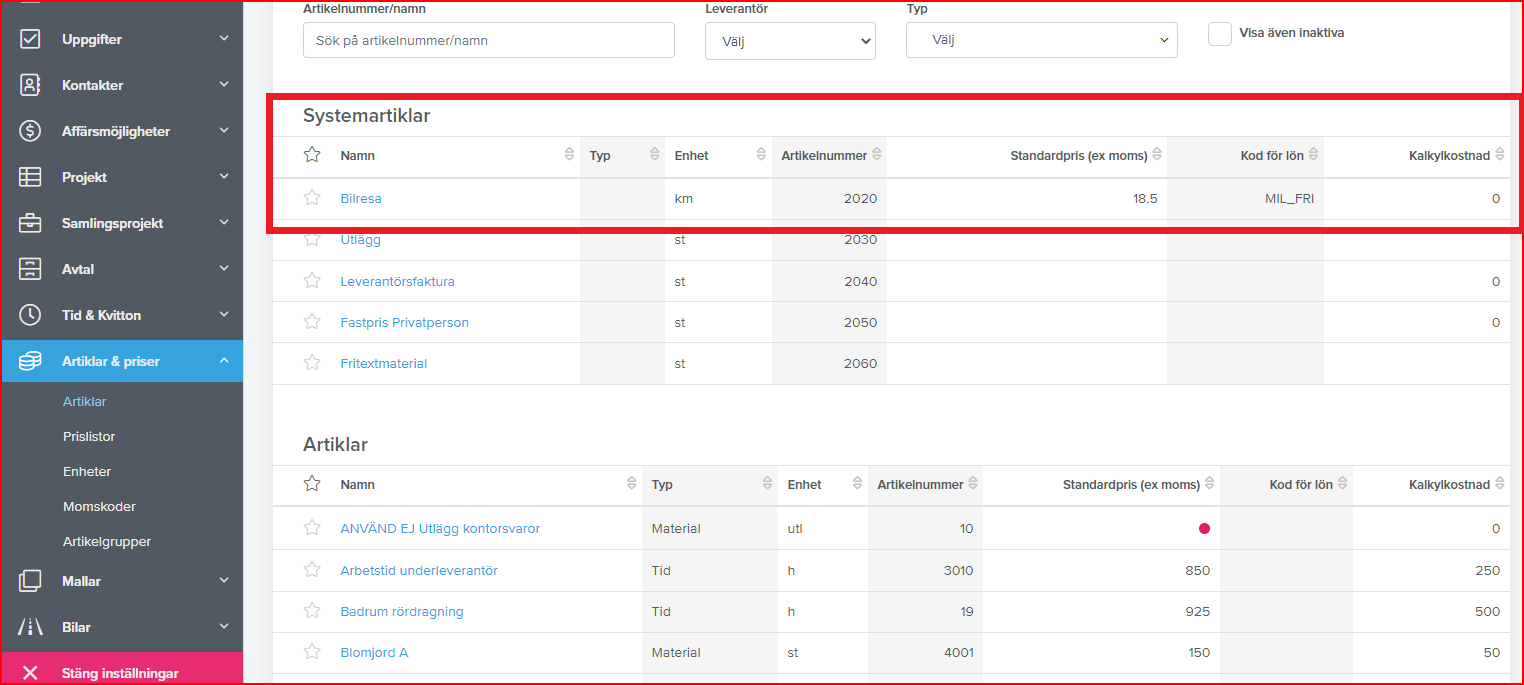This screenshot has width=1524, height=685.
Task: Expand the Mallar menu chevron
Action: pos(224,581)
